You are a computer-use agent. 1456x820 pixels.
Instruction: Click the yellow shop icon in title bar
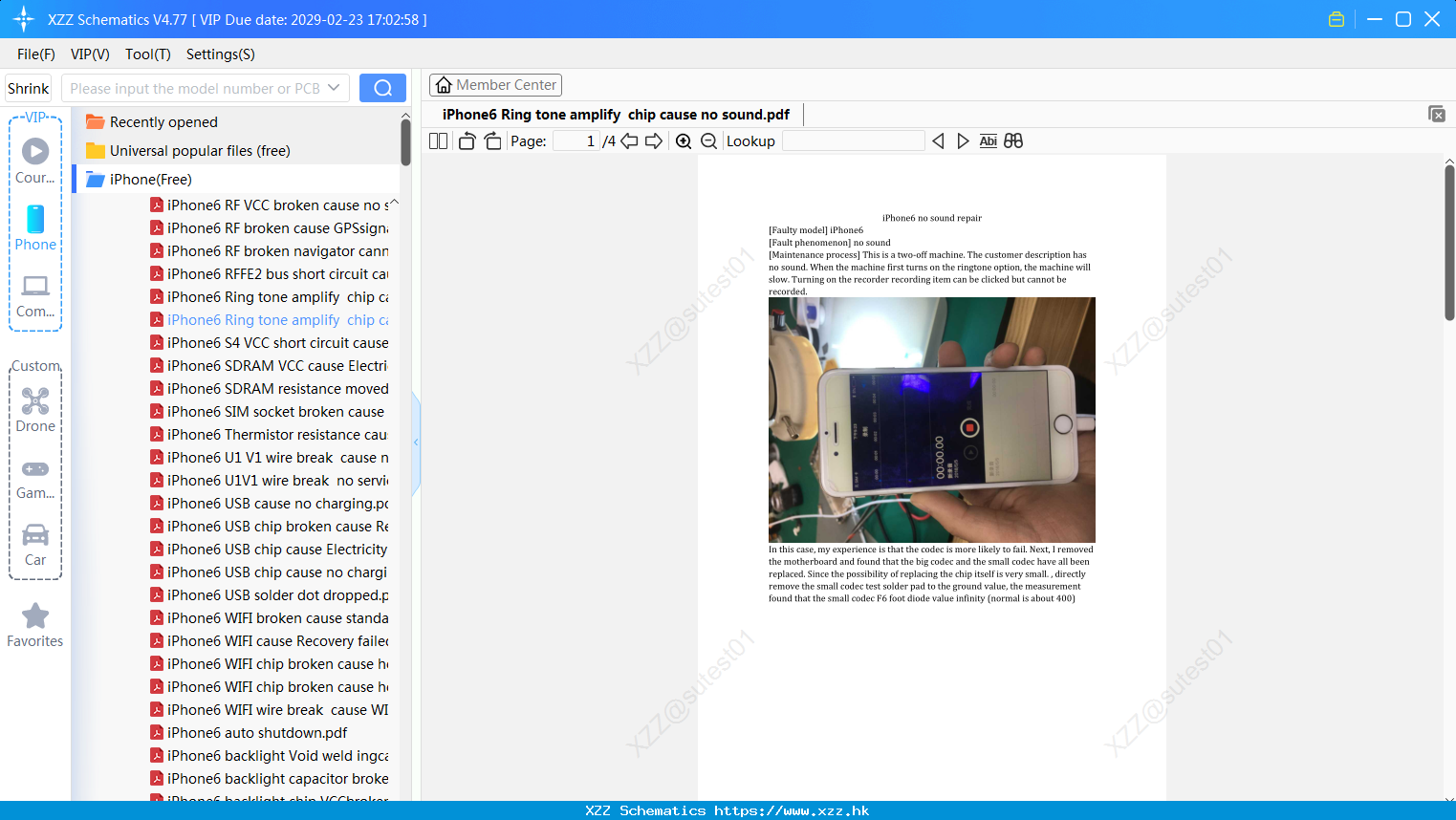point(1336,19)
